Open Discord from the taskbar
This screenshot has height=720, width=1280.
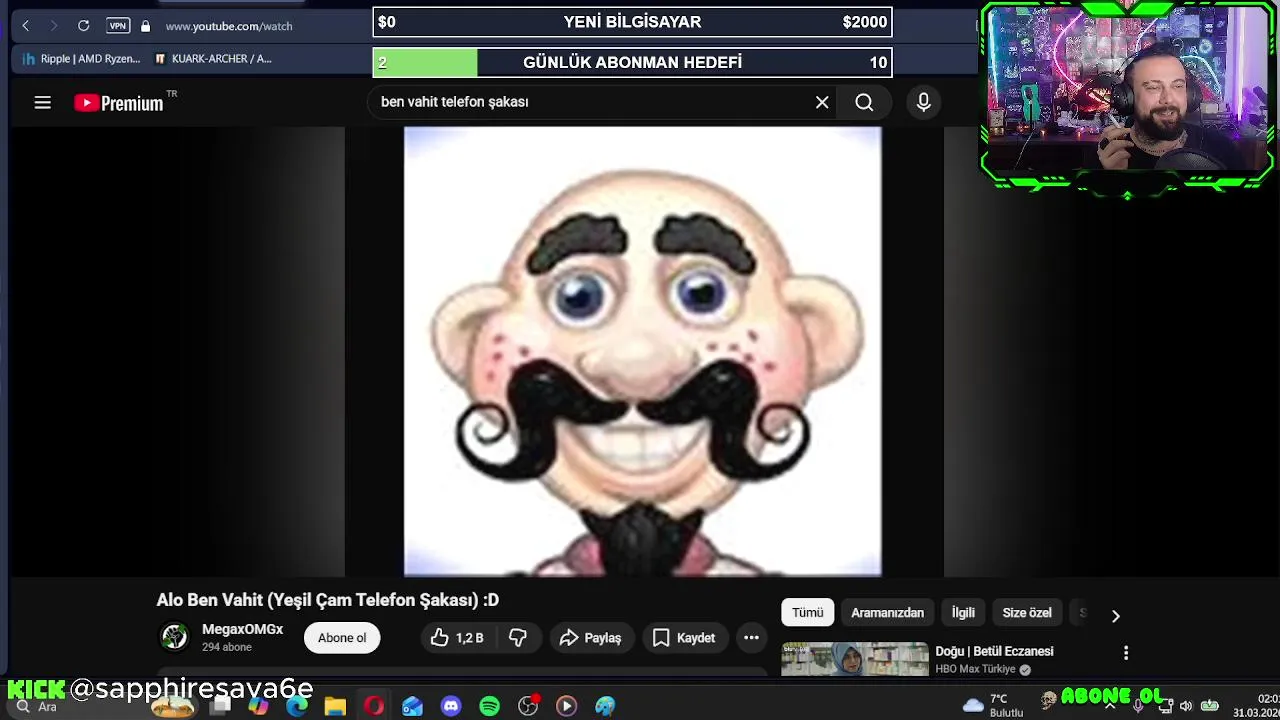(451, 706)
